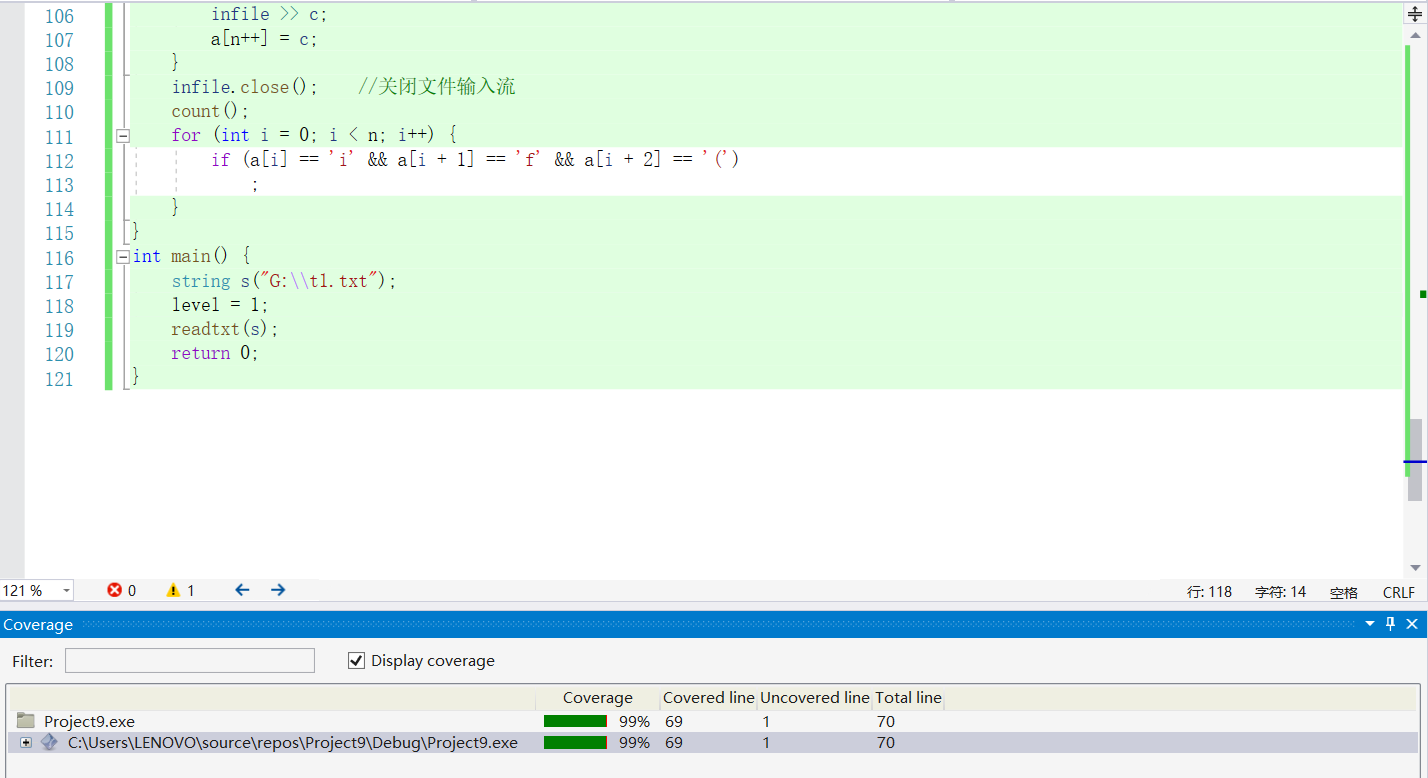Viewport: 1428px width, 778px height.
Task: Click line number 118
Action: coord(59,306)
